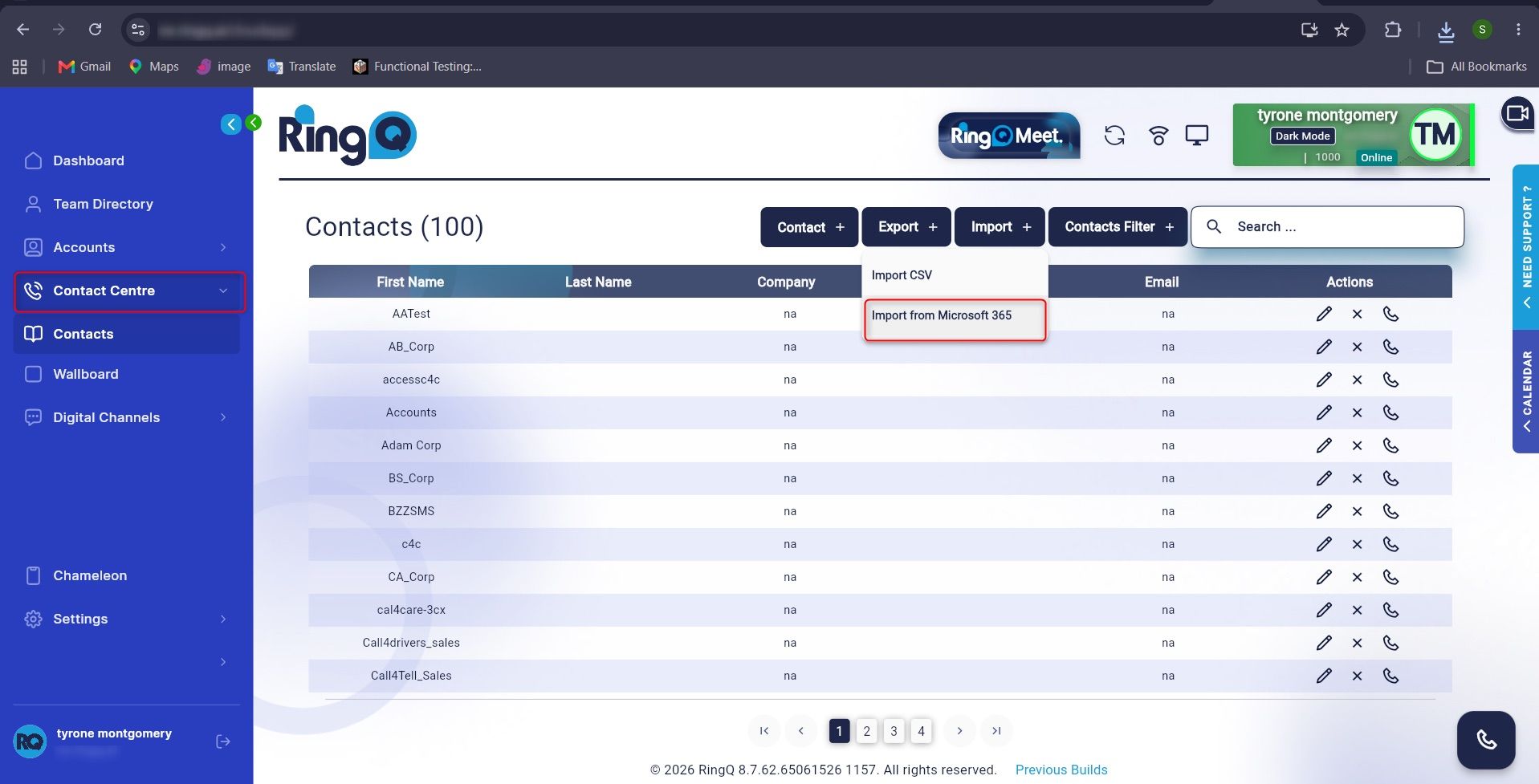The image size is (1539, 784).
Task: Edit the cal4care-3cx contact
Action: [1324, 610]
